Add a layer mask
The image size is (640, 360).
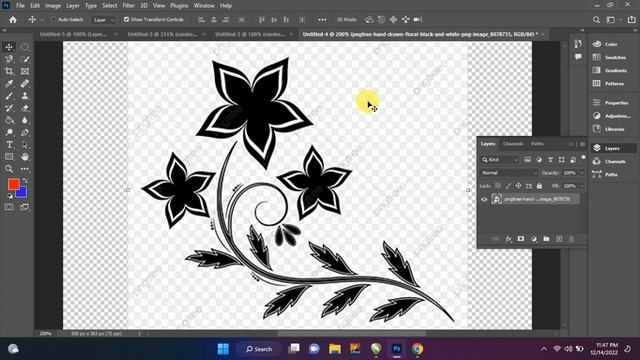point(521,239)
